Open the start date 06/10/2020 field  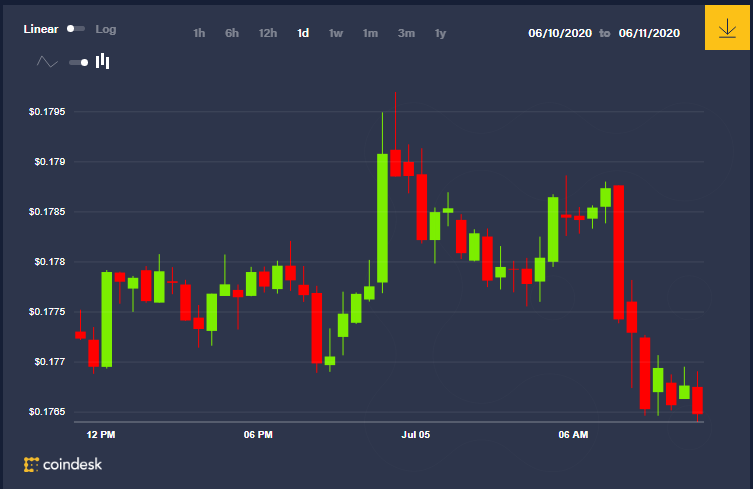coord(560,33)
